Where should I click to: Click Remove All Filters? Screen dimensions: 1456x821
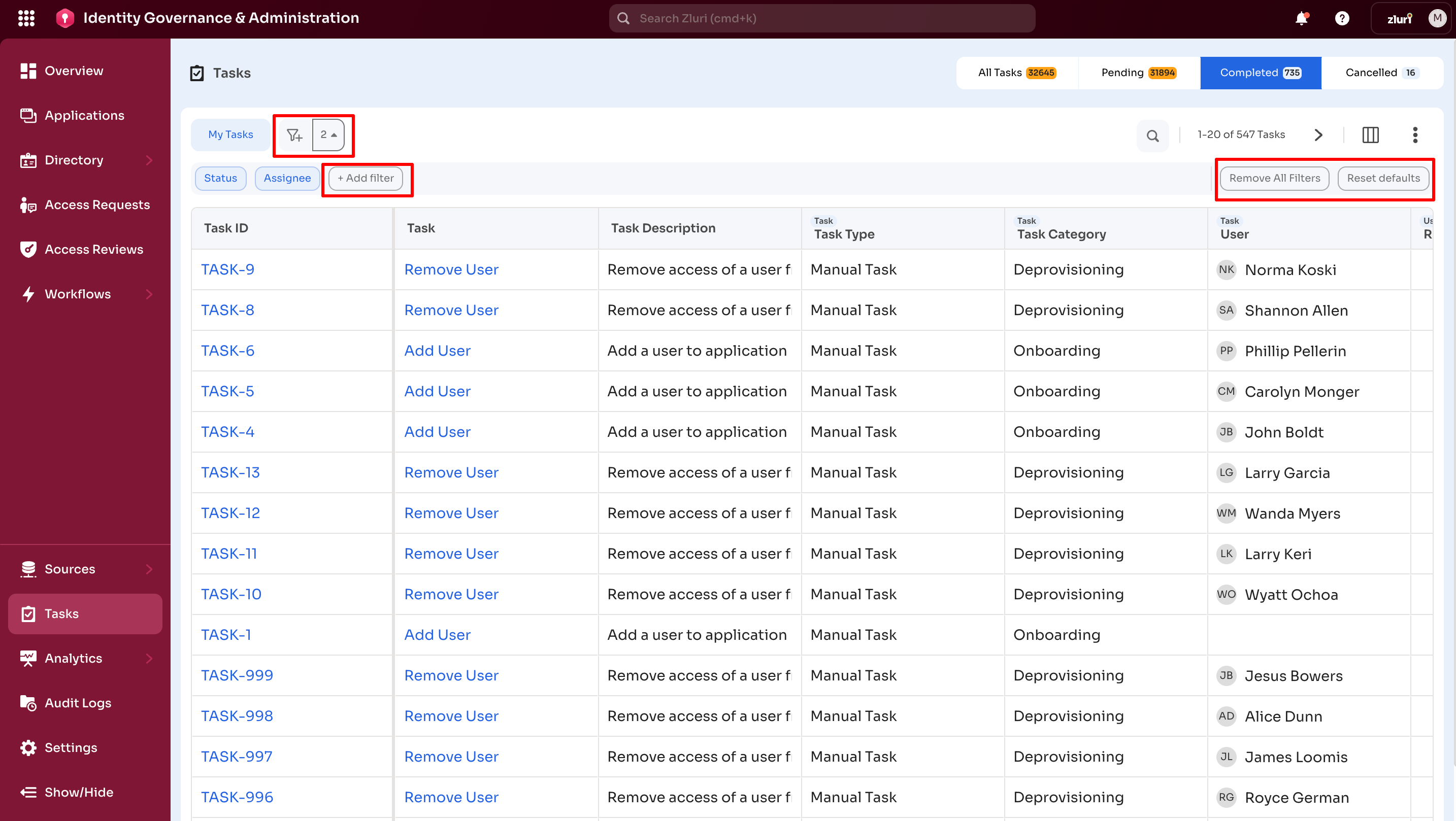coord(1274,178)
